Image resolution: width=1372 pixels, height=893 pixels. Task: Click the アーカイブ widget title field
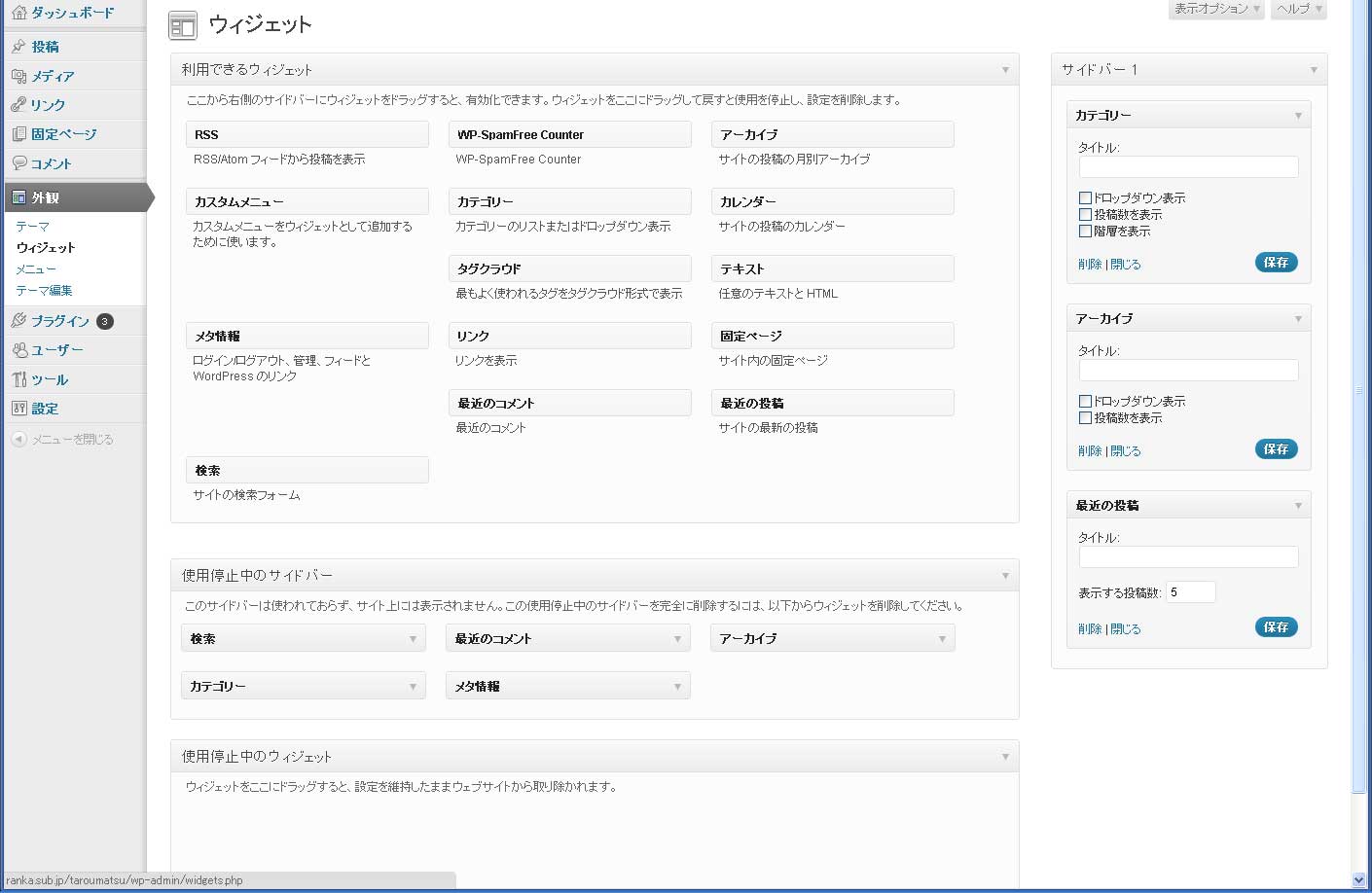click(1188, 370)
